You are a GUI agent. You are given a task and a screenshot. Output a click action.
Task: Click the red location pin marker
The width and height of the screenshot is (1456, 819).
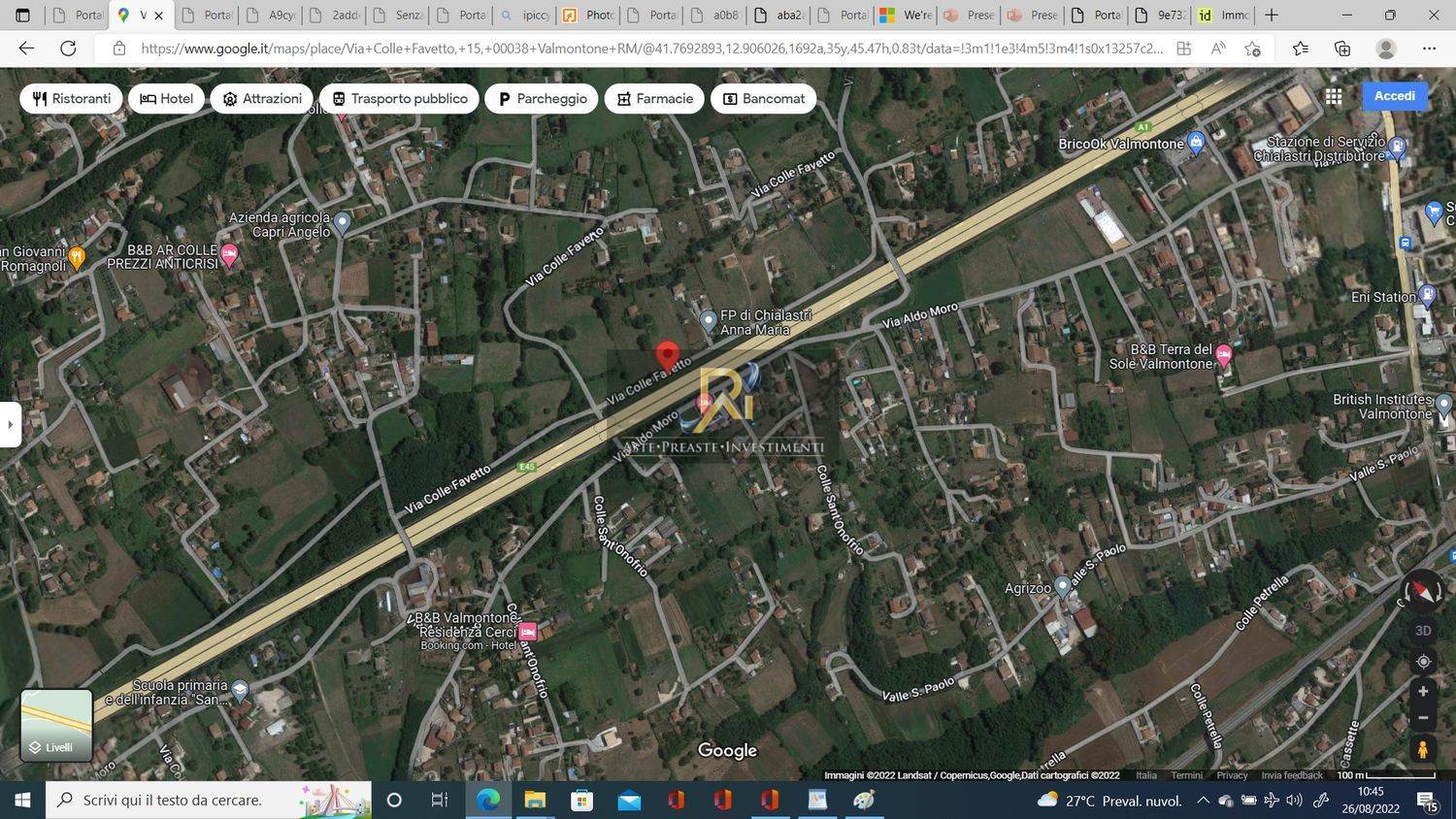[x=667, y=355]
